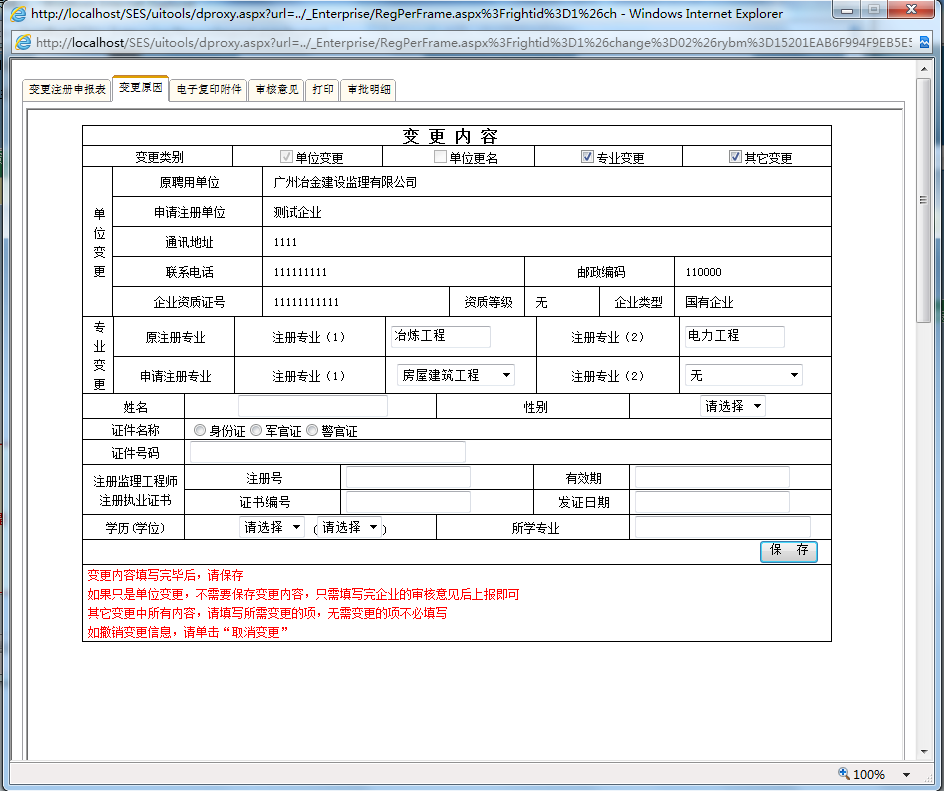This screenshot has width=944, height=791.
Task: Uncheck the 专业变更 checkbox
Action: pos(588,156)
